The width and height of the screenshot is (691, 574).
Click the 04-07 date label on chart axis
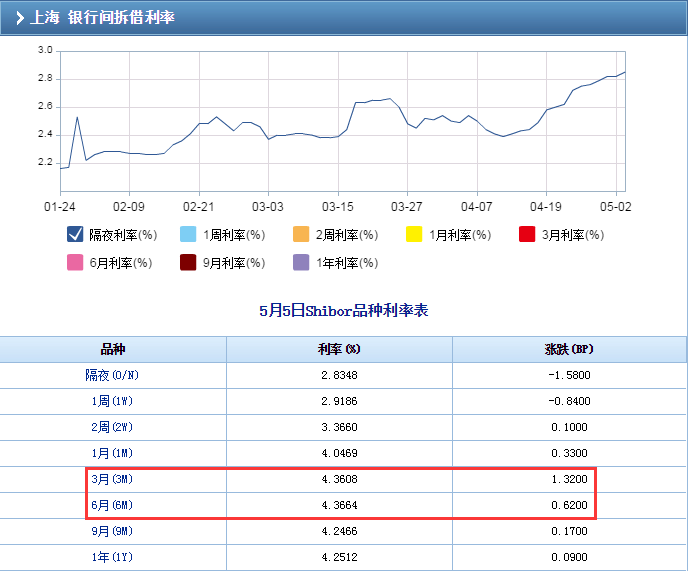[476, 207]
